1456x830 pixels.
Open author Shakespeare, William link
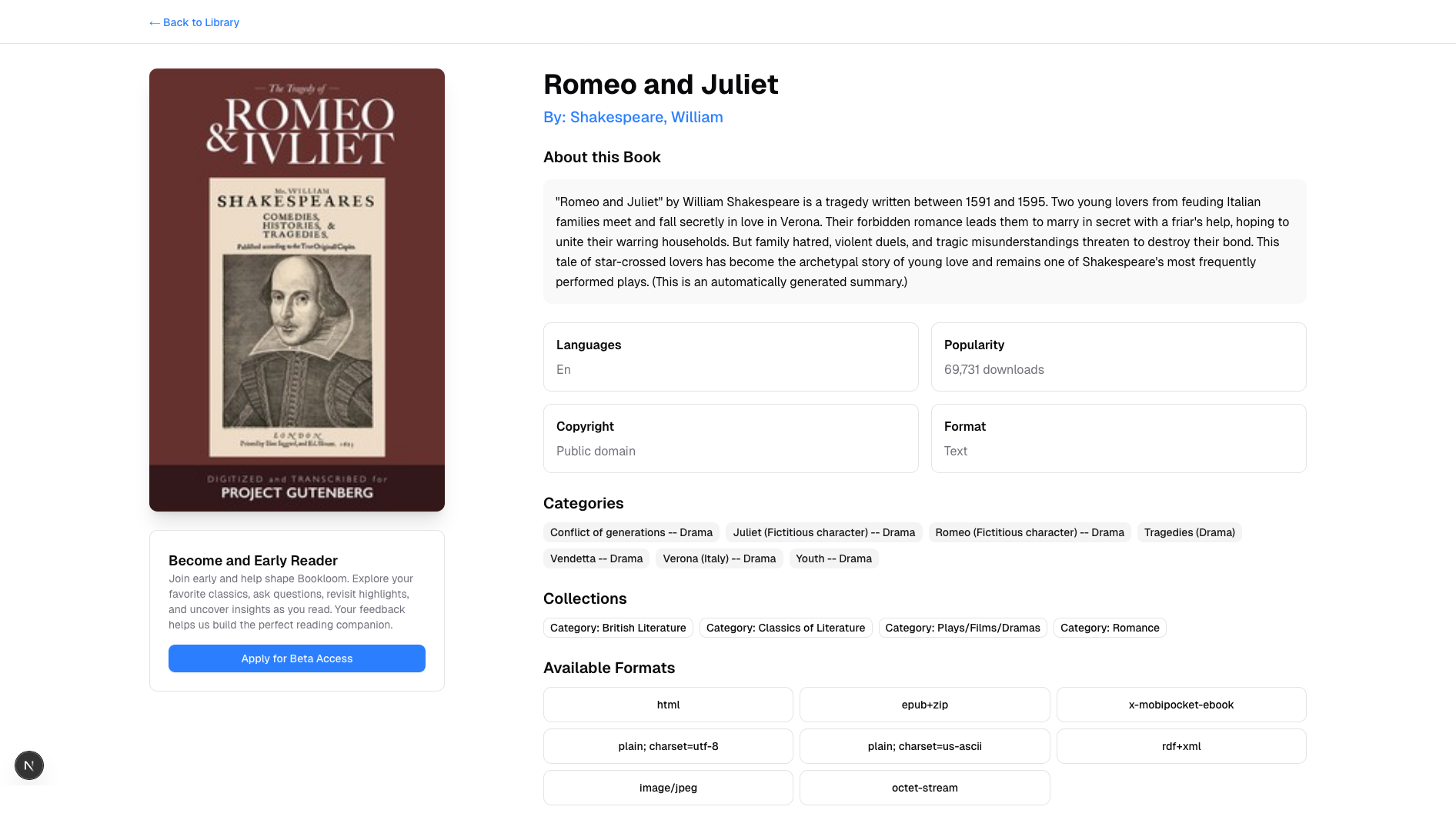(x=633, y=117)
